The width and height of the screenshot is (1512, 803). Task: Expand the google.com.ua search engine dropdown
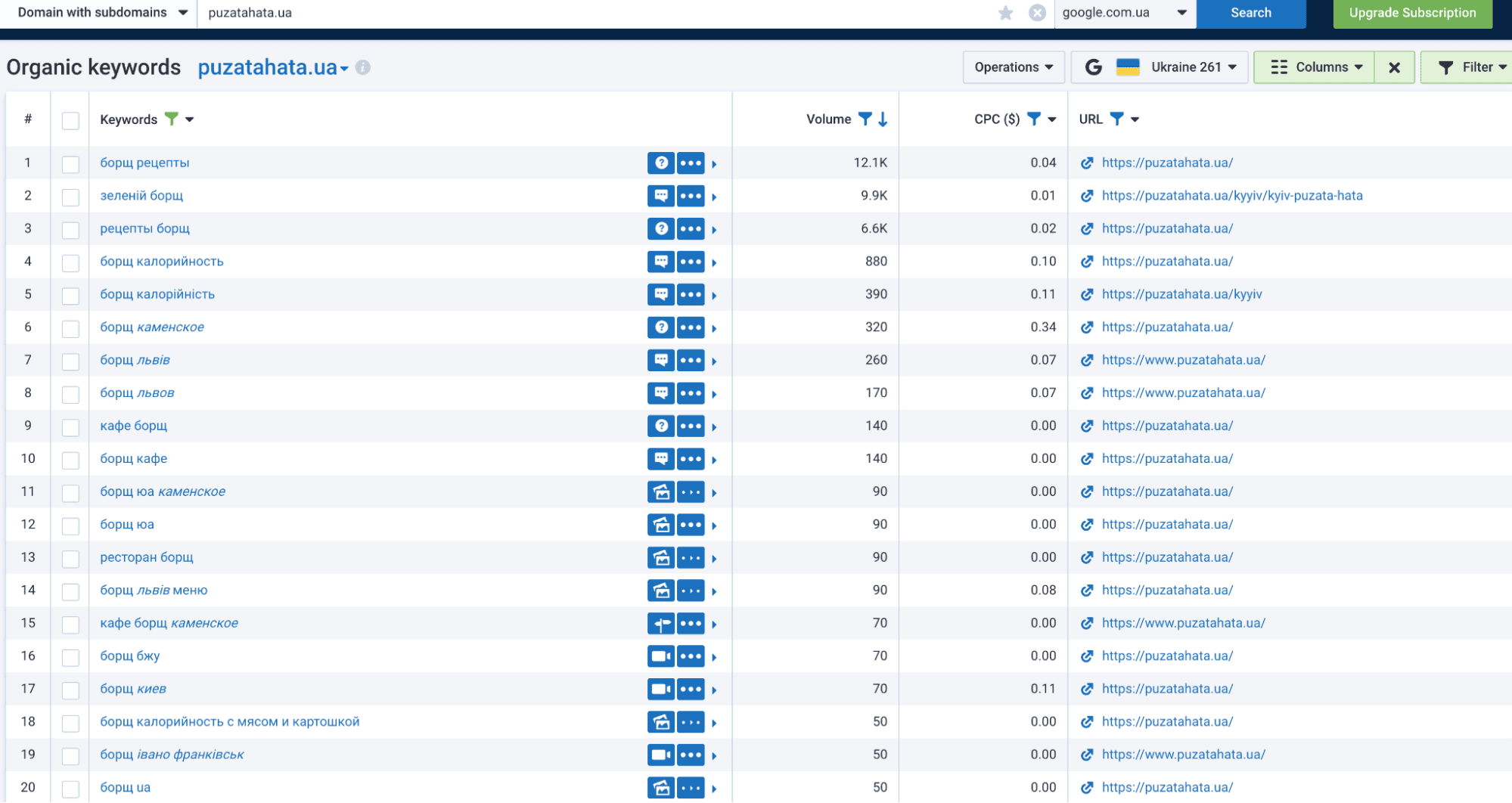pyautogui.click(x=1123, y=13)
